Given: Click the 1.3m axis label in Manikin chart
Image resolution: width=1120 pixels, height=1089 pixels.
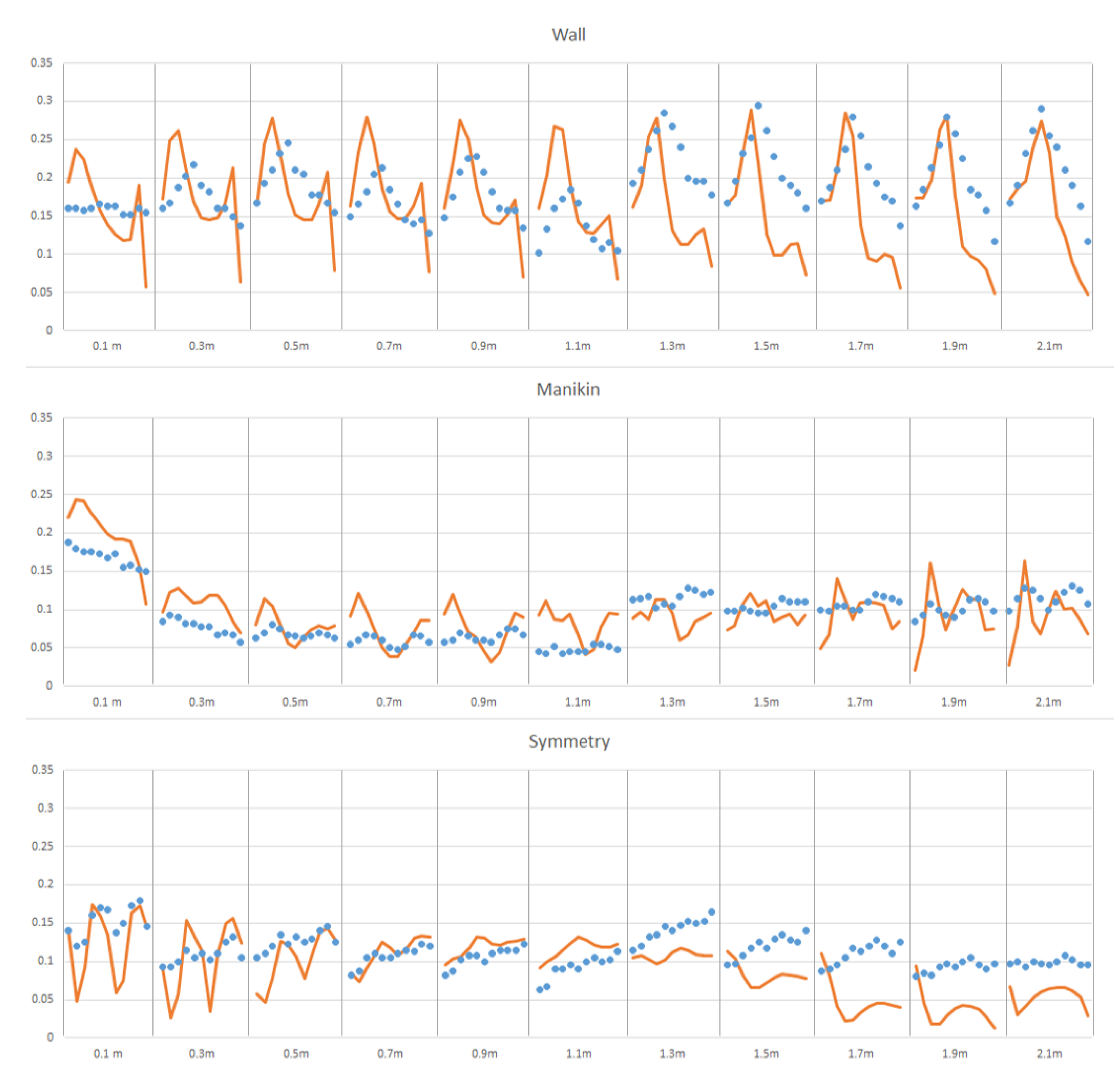Looking at the screenshot, I should tap(672, 702).
